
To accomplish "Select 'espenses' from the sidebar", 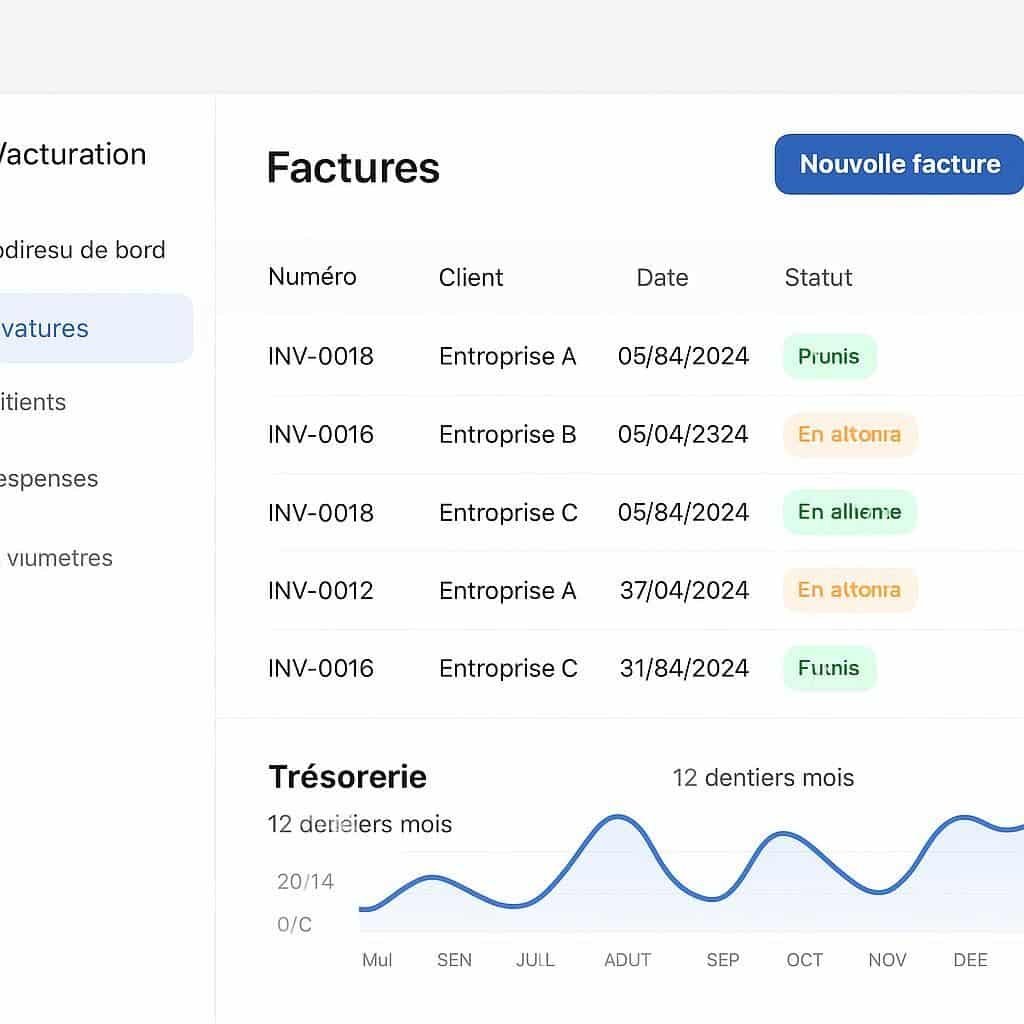I will point(49,478).
